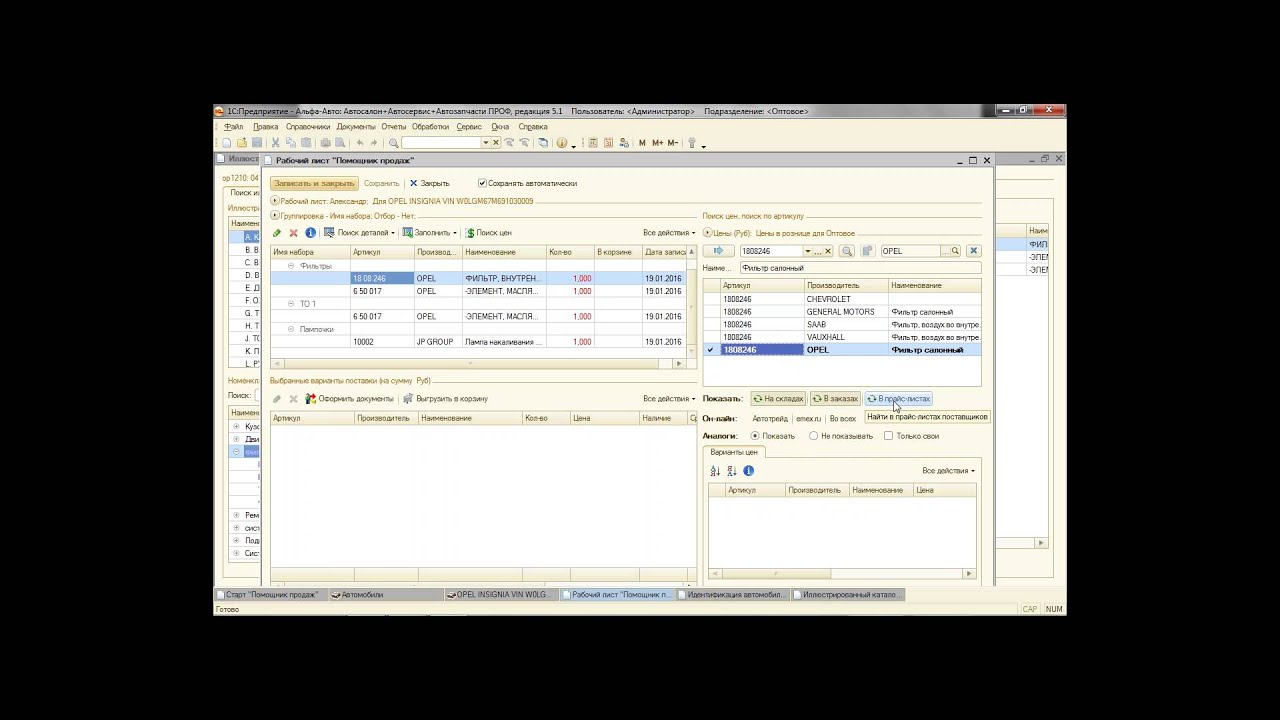The image size is (1280, 720).
Task: Click the calendar icon in main toolbar
Action: click(609, 143)
